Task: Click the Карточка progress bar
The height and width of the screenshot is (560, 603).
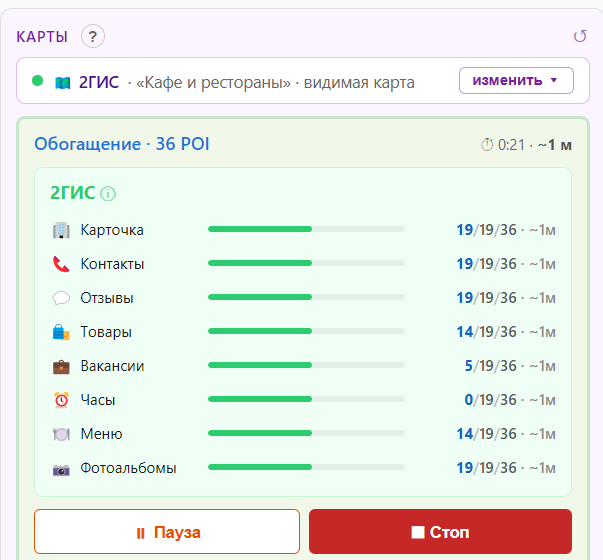Action: pos(306,229)
